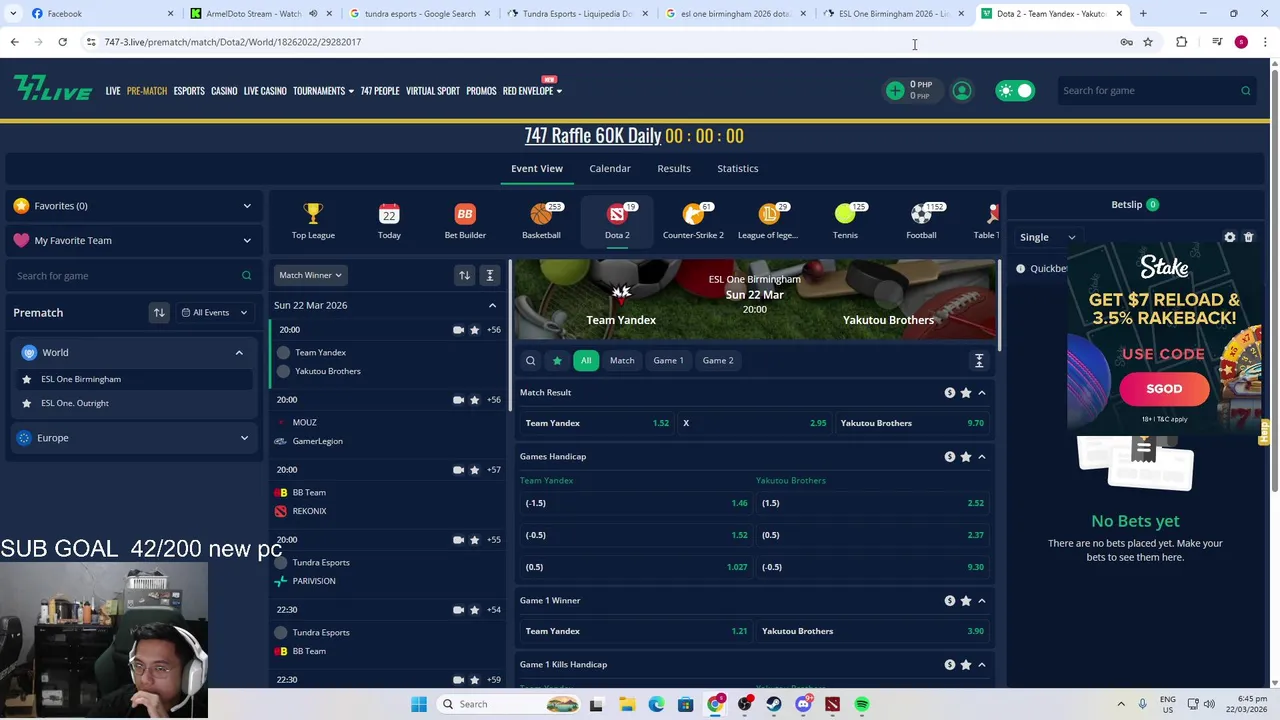Select the Football sport icon
This screenshot has height=720, width=1280.
point(921,221)
